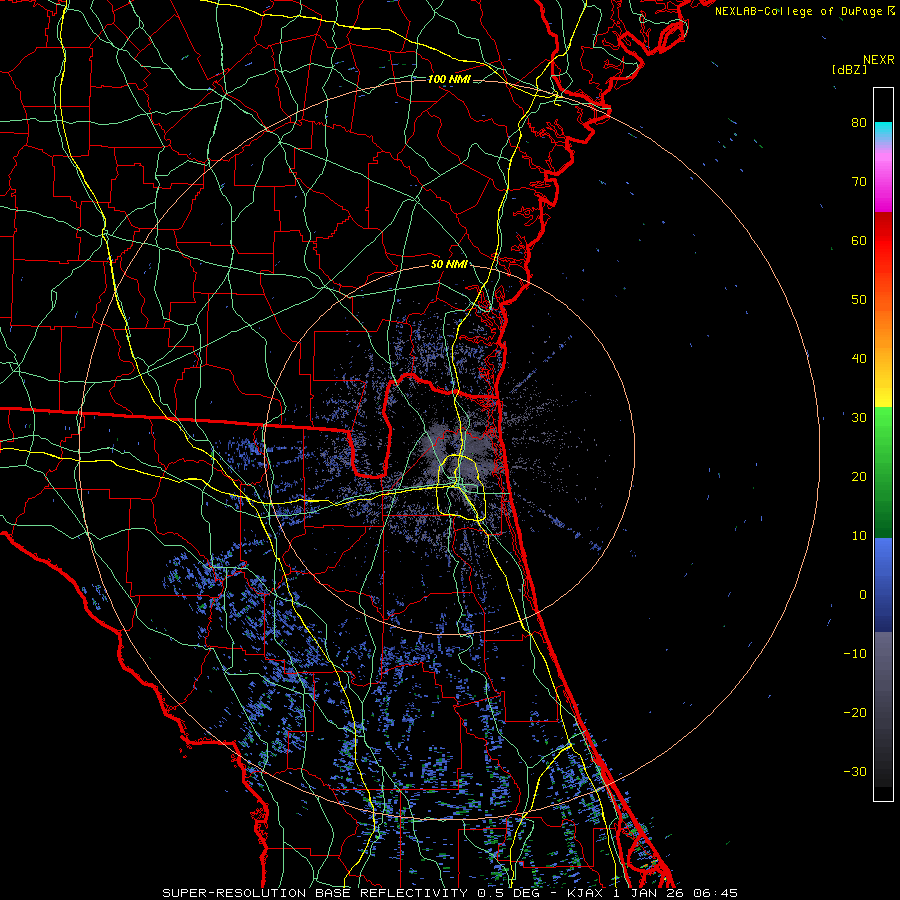The width and height of the screenshot is (900, 900).
Task: Click the -20 value on dBZ scale
Action: pyautogui.click(x=855, y=712)
